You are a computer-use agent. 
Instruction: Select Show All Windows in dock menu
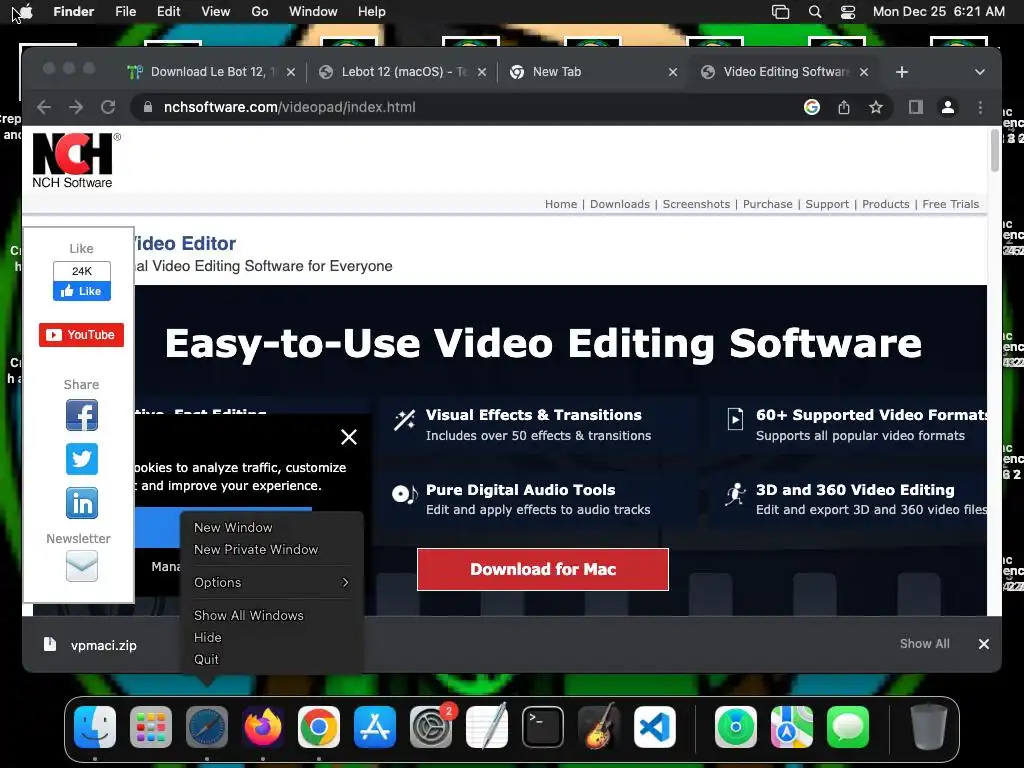249,615
